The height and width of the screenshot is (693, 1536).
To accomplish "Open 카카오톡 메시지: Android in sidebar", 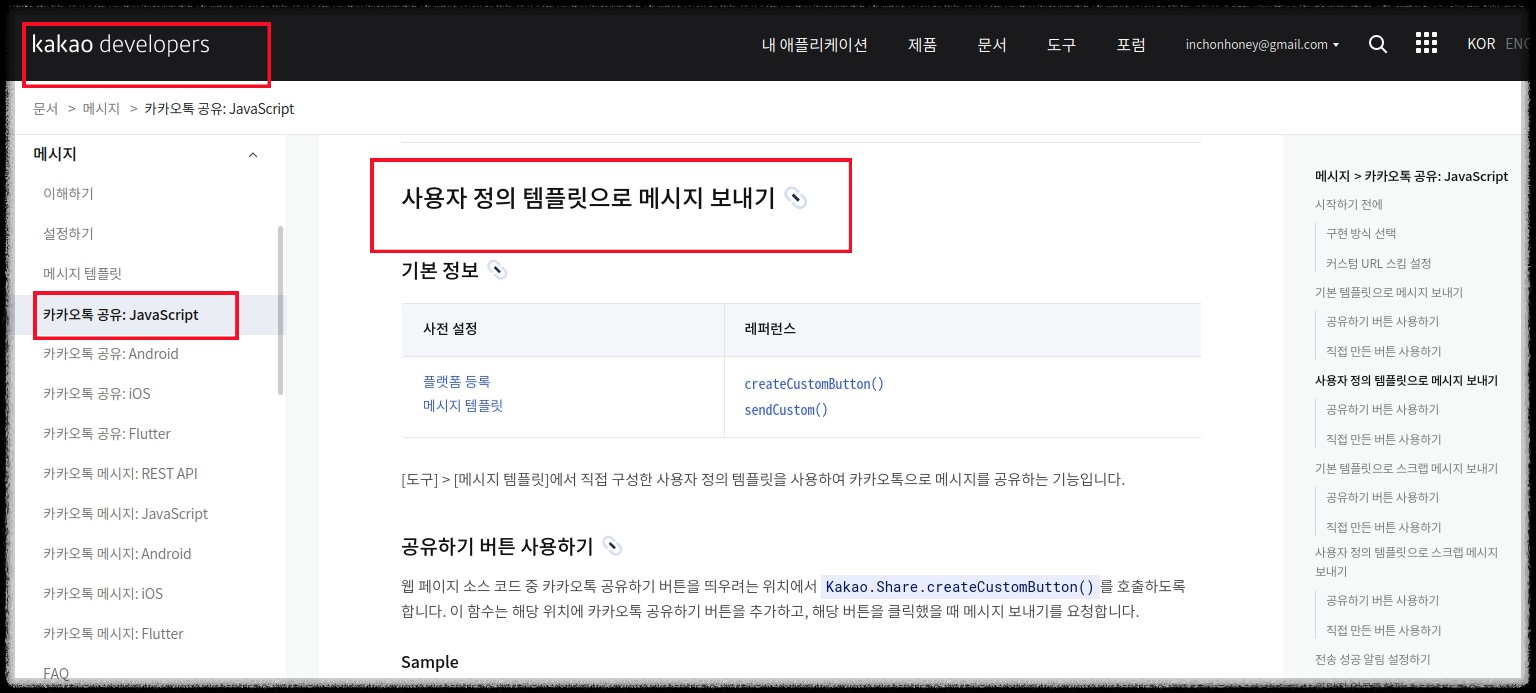I will pyautogui.click(x=117, y=554).
